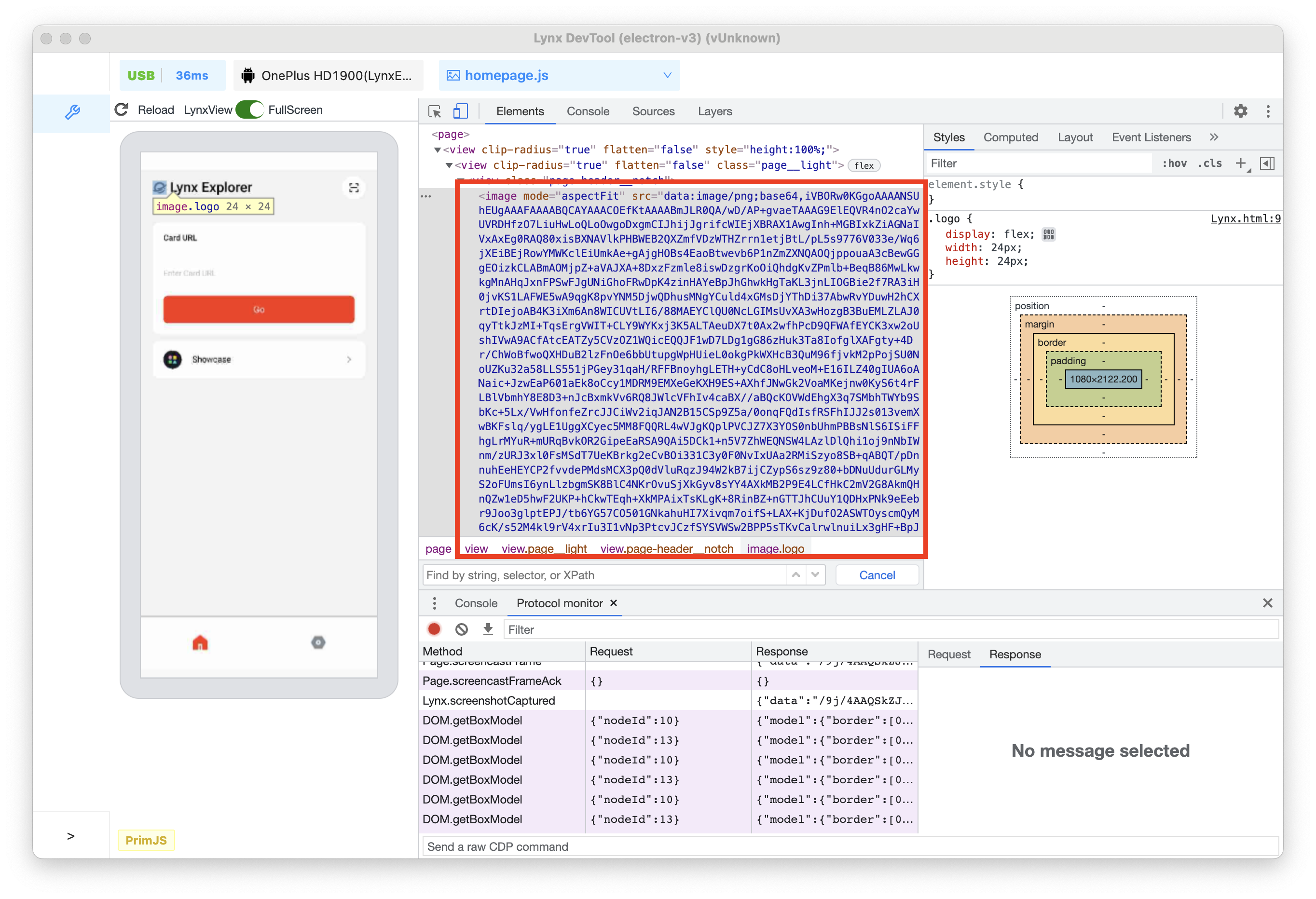The image size is (1316, 899).
Task: Click the view.page-header__notch breadcrumb
Action: click(667, 548)
